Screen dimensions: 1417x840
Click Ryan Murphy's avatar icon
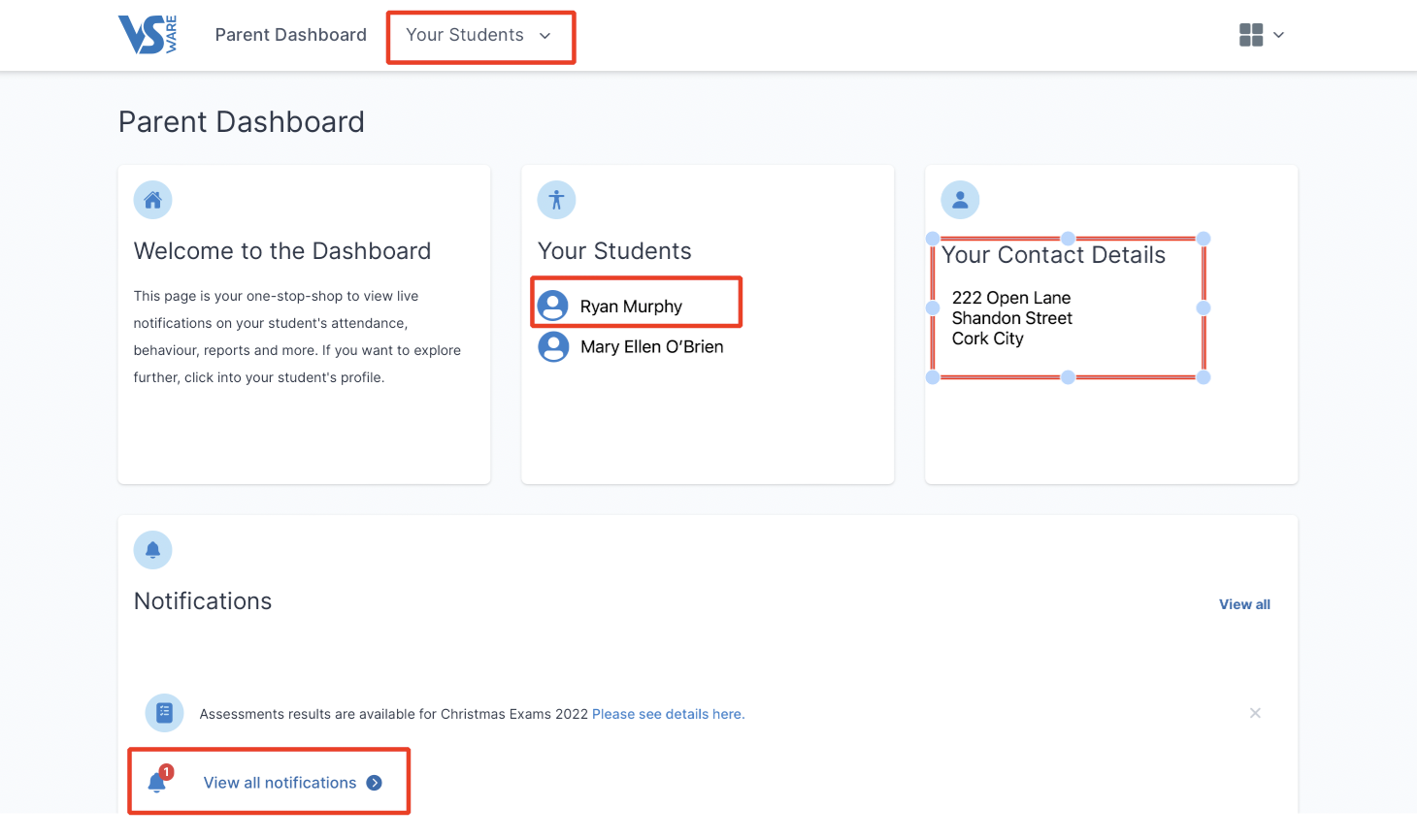[553, 306]
